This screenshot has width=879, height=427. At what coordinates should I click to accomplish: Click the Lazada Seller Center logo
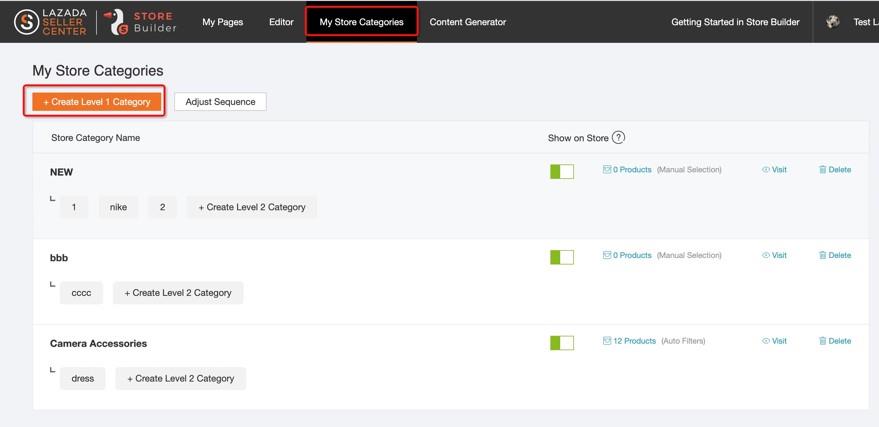tap(50, 22)
